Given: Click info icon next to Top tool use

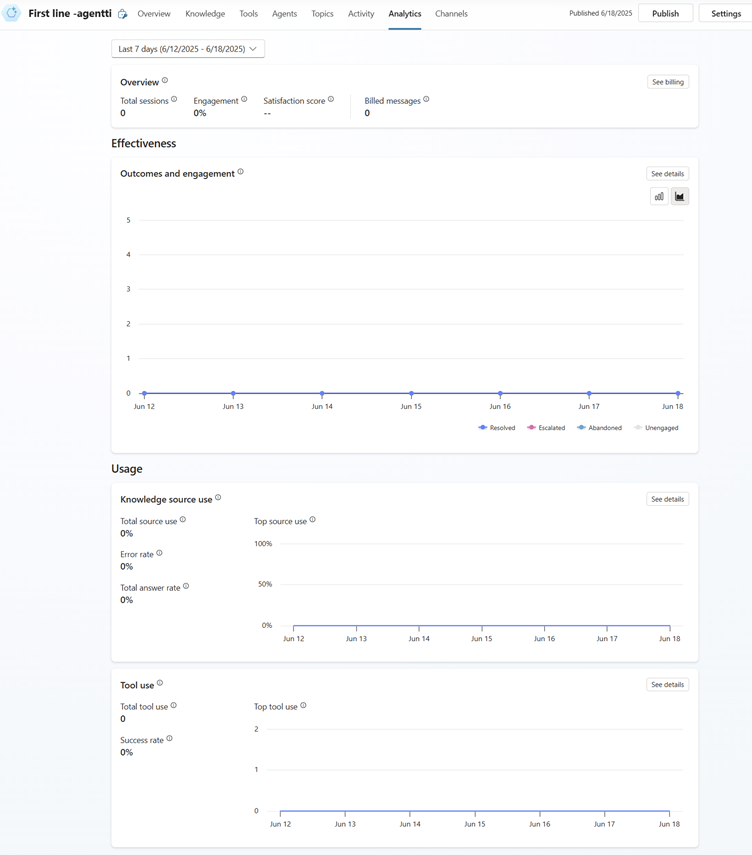Looking at the screenshot, I should pyautogui.click(x=304, y=706).
